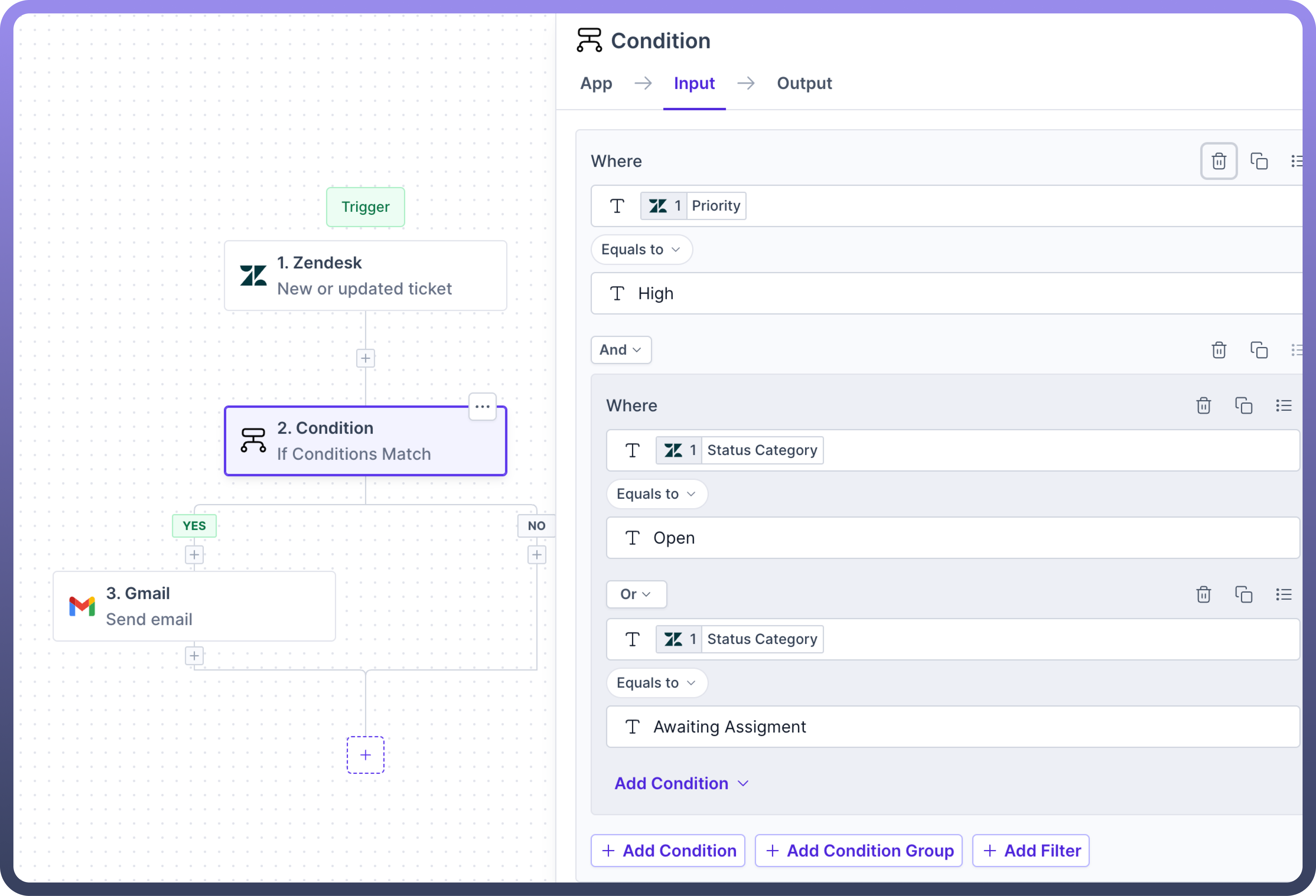Edit the Awaiting Assigment value field
1316x896 pixels.
(951, 727)
